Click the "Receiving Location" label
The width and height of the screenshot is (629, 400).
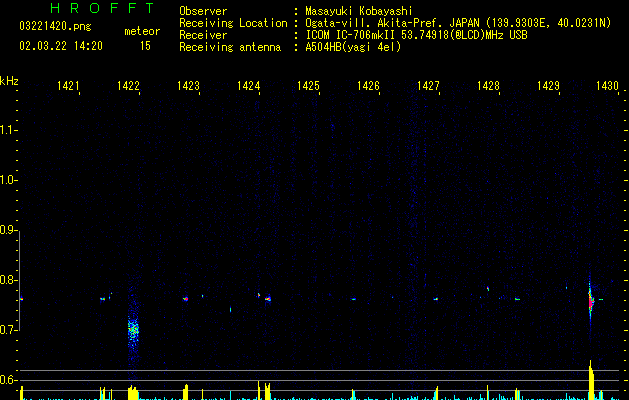[x=233, y=23]
